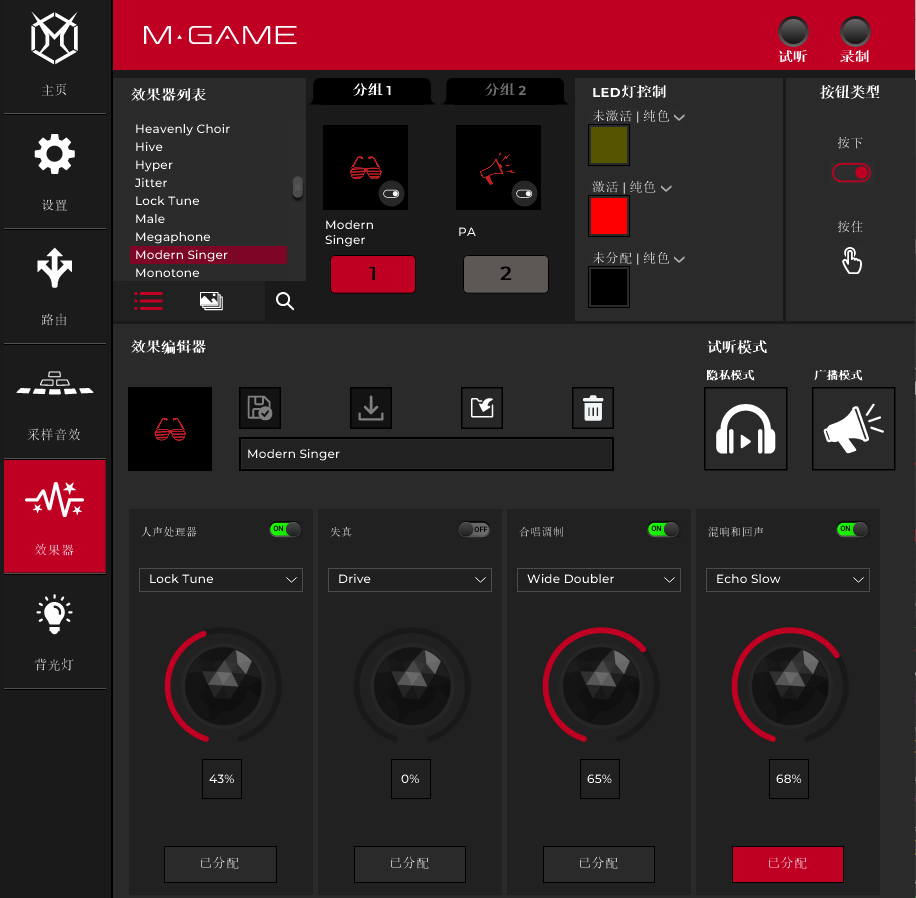Turn off 合唱调制 ON switch
Viewport: 916px width, 898px height.
click(x=663, y=529)
